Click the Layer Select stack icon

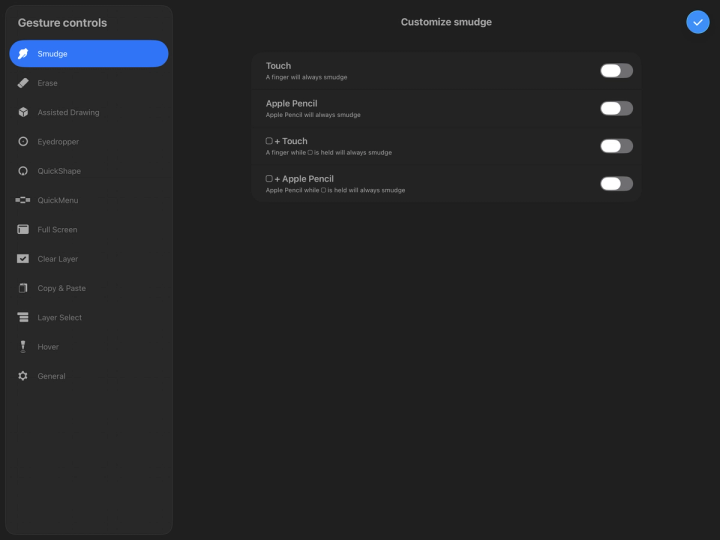pyautogui.click(x=23, y=317)
